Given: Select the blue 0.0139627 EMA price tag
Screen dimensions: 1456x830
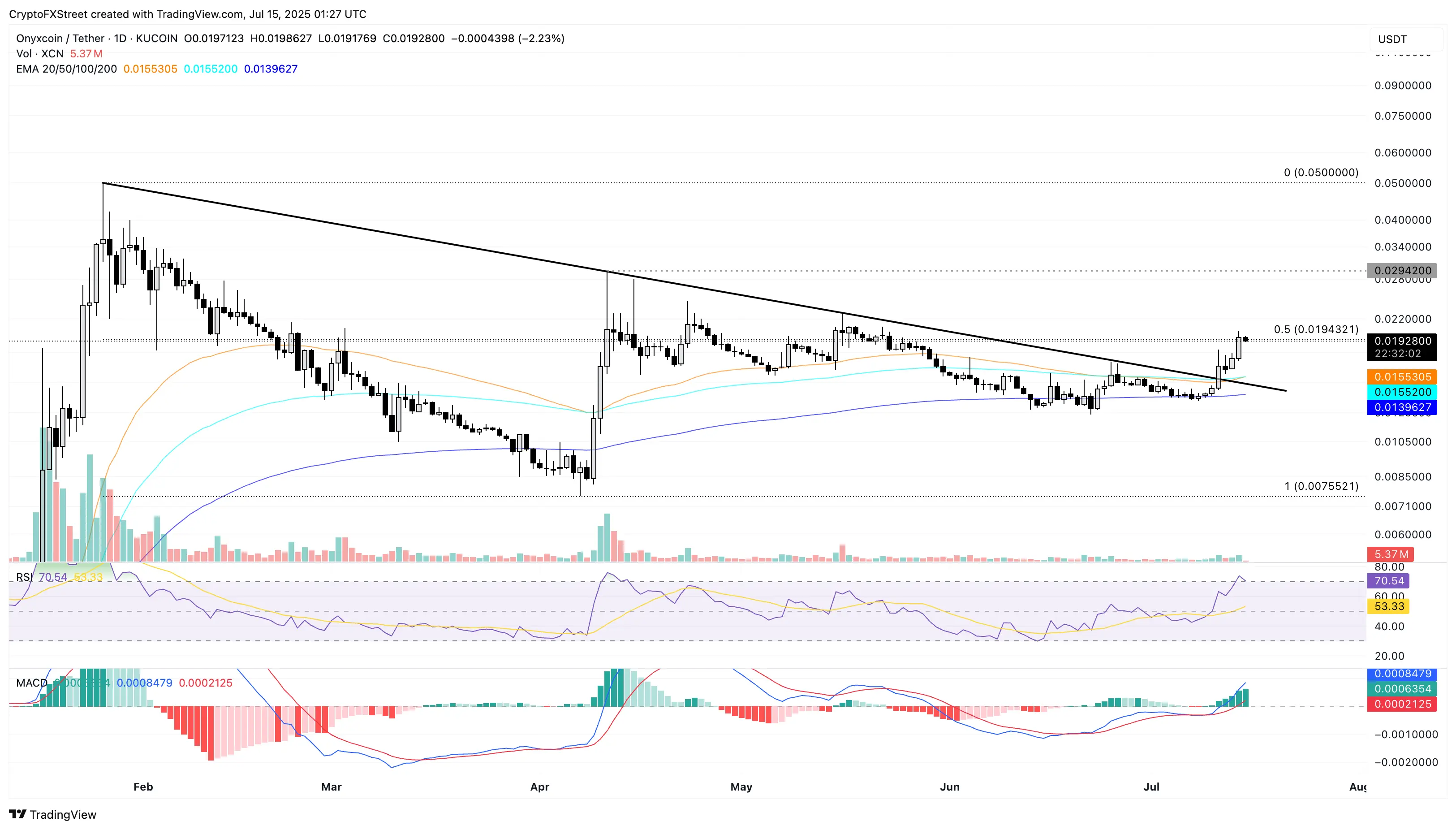Looking at the screenshot, I should 1402,407.
